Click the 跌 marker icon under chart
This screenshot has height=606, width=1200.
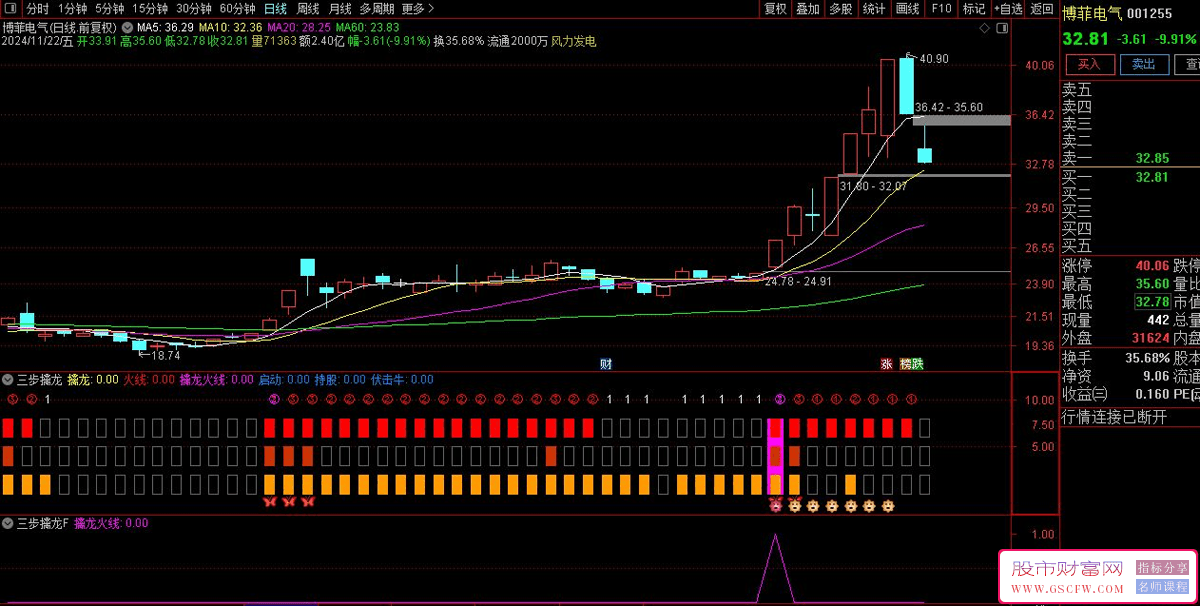[917, 363]
